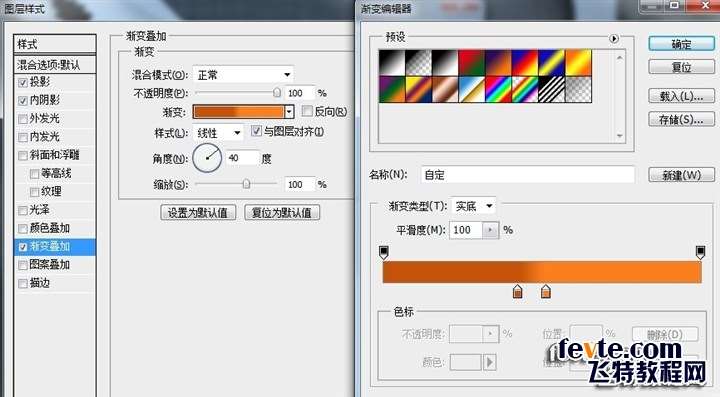The width and height of the screenshot is (720, 397).
Task: Select the orange yellow orange gradient preset
Action: point(579,62)
